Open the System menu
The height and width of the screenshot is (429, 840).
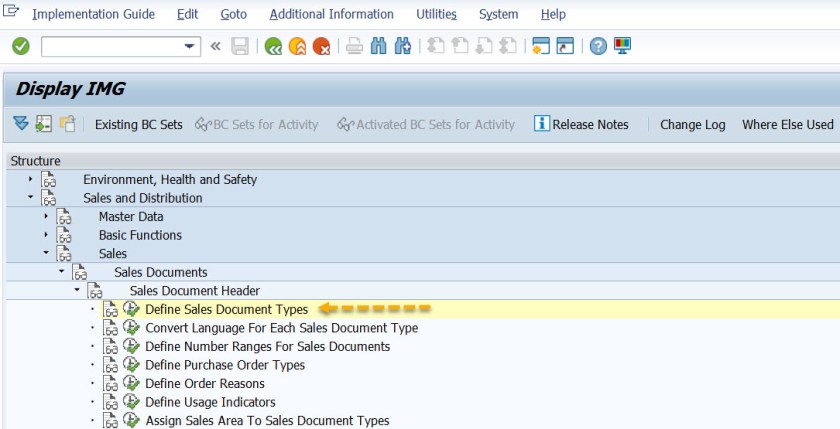point(499,14)
